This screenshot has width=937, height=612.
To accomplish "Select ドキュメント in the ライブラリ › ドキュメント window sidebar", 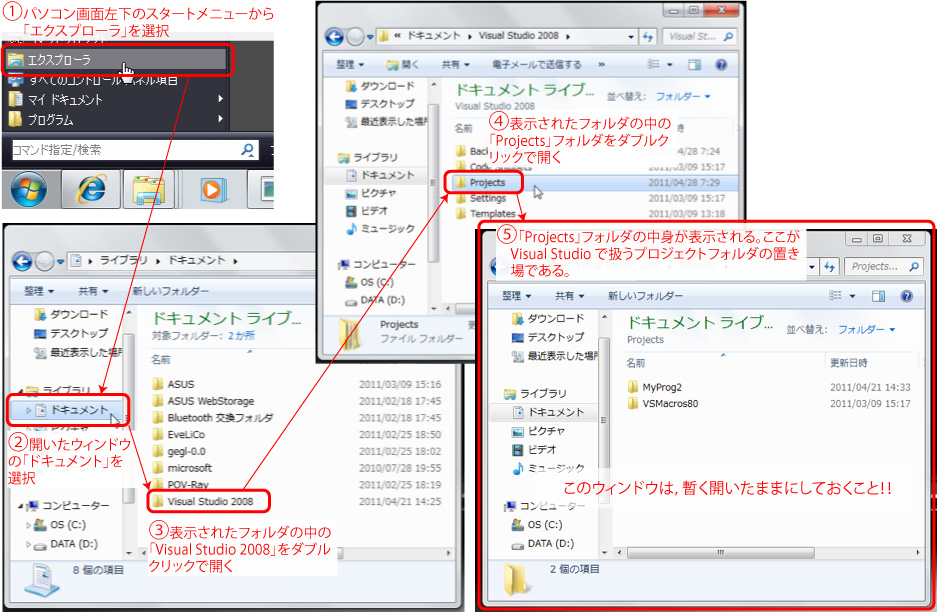I will click(x=68, y=410).
